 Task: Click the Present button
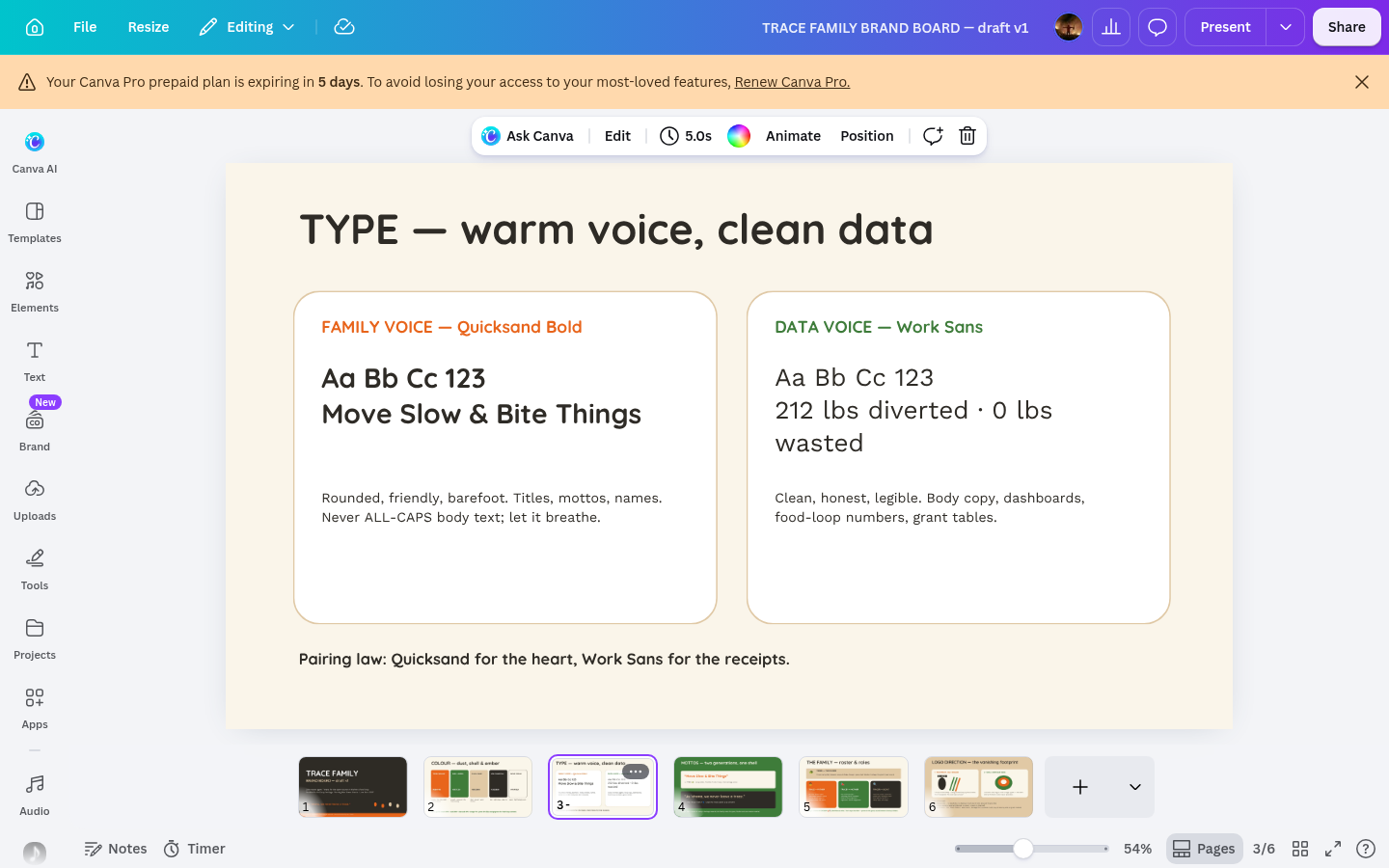coord(1225,27)
